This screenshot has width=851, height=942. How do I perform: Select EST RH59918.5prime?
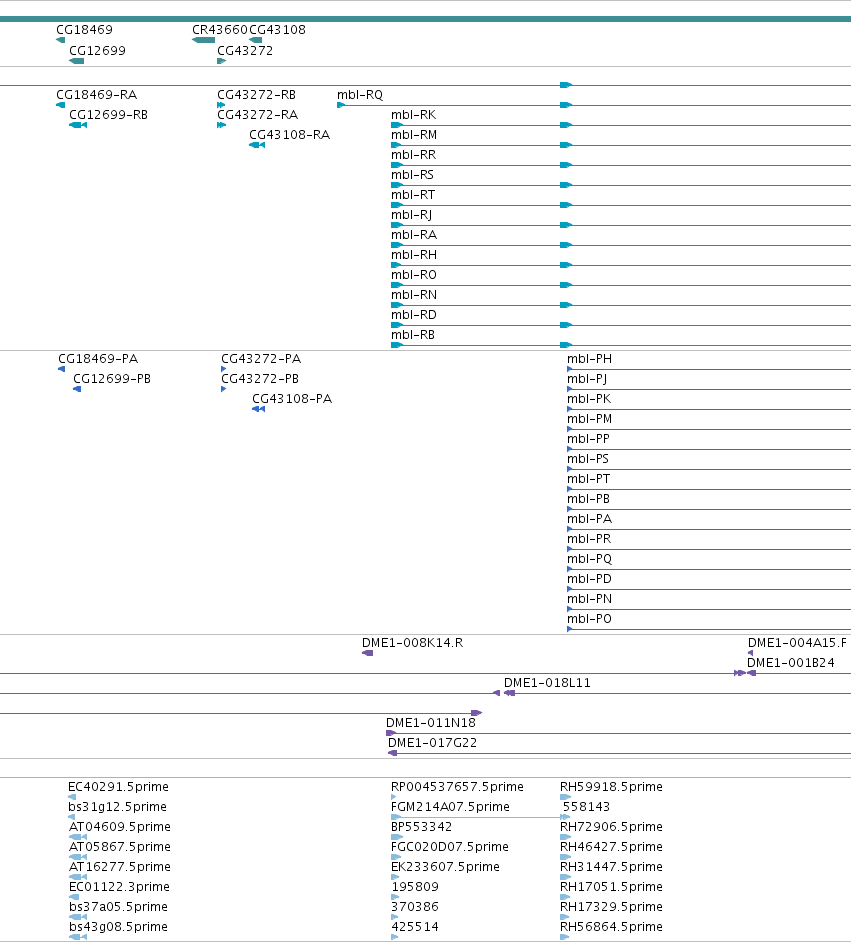(611, 787)
